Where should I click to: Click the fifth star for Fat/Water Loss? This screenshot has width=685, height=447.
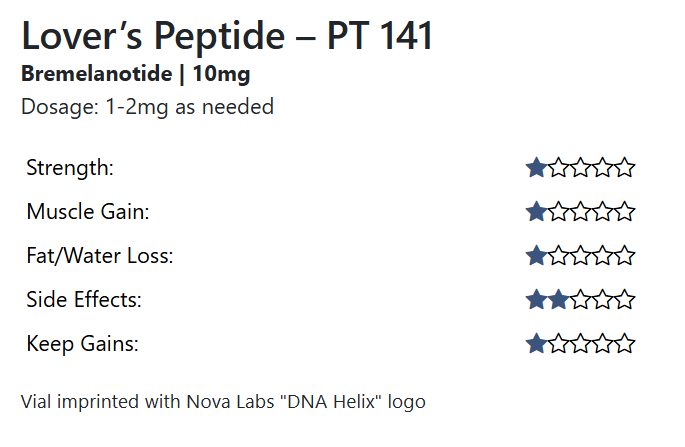625,256
